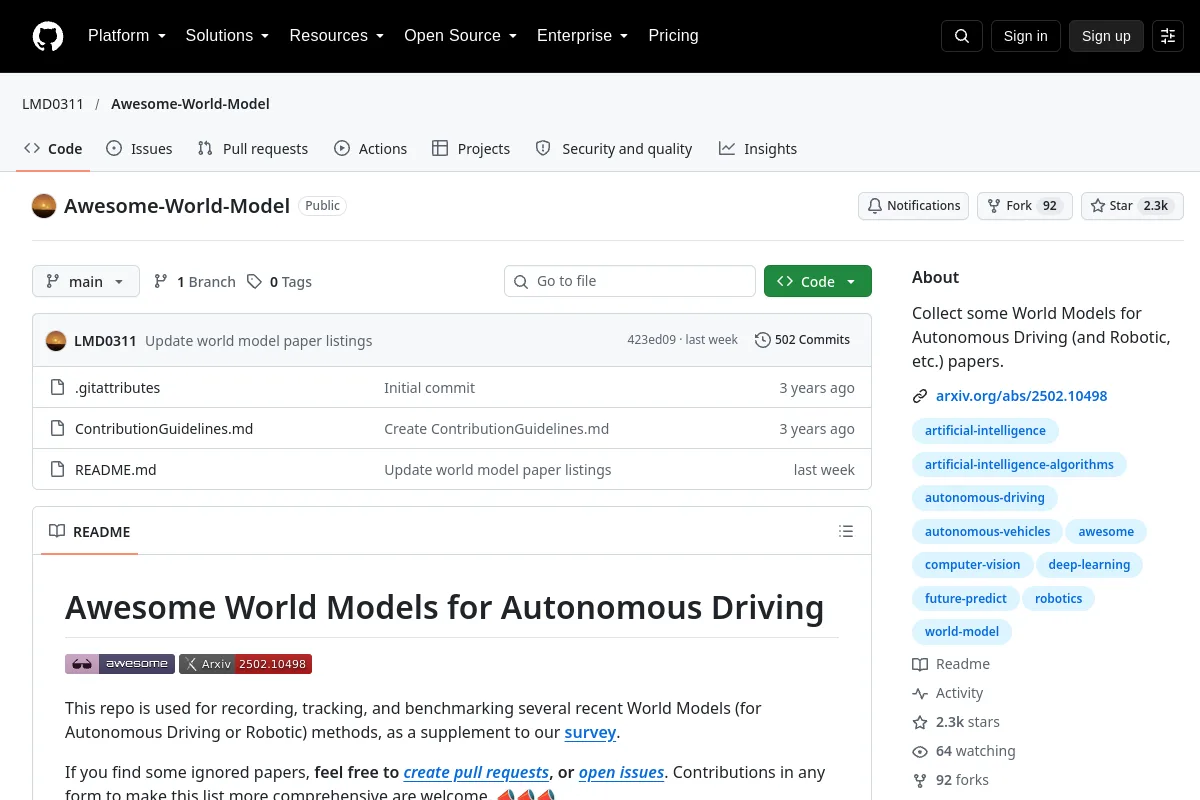Click the LMD0311 avatar in latest commit row

click(x=56, y=340)
